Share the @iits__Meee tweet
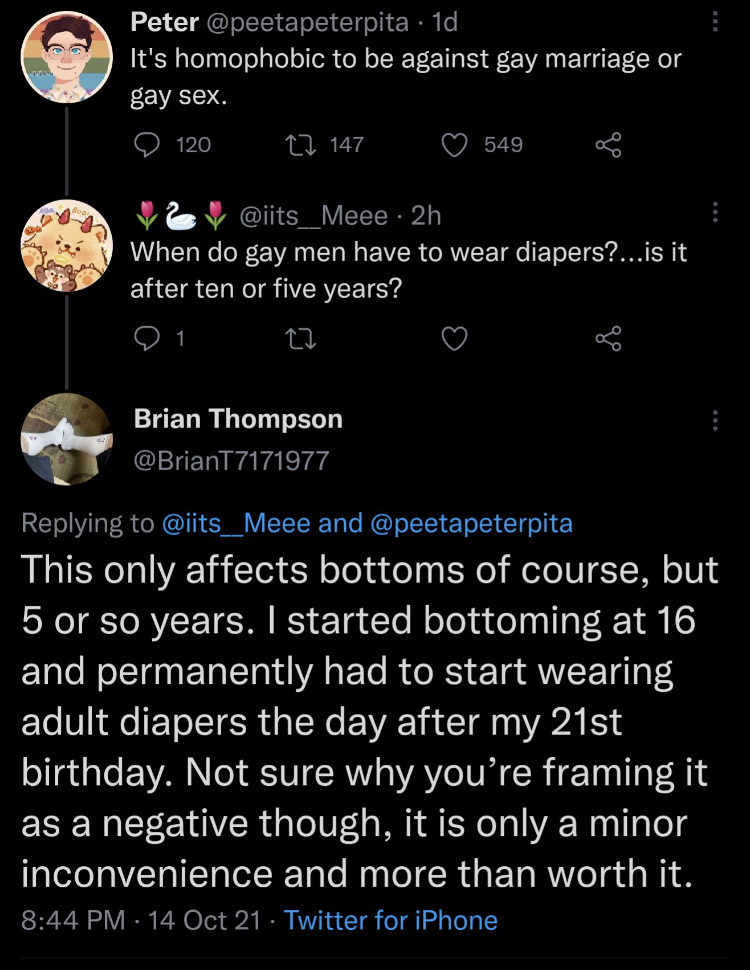This screenshot has width=750, height=970. 608,340
